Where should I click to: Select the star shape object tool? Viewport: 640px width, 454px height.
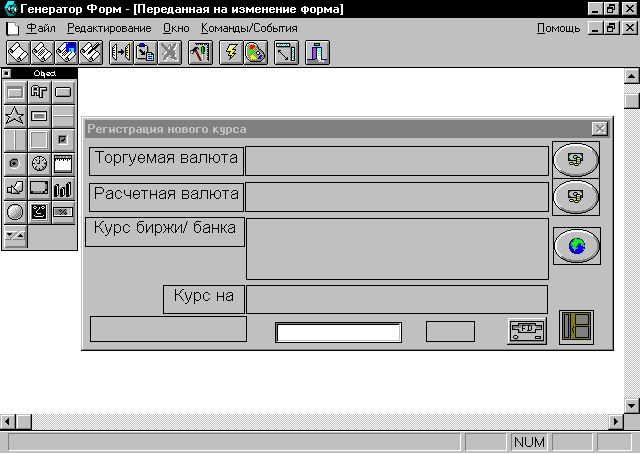(15, 116)
